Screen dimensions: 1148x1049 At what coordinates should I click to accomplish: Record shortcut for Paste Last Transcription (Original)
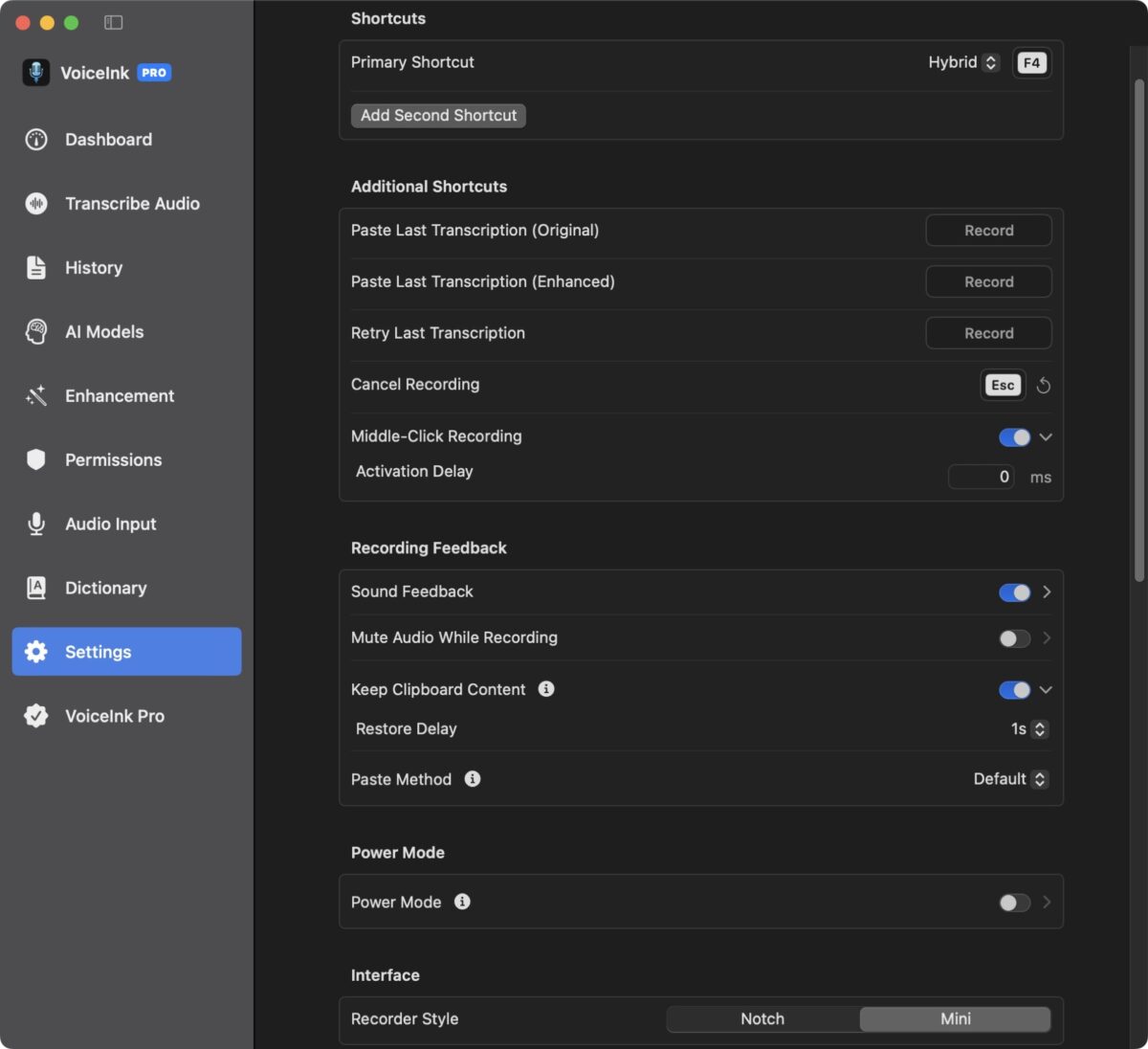pyautogui.click(x=988, y=231)
